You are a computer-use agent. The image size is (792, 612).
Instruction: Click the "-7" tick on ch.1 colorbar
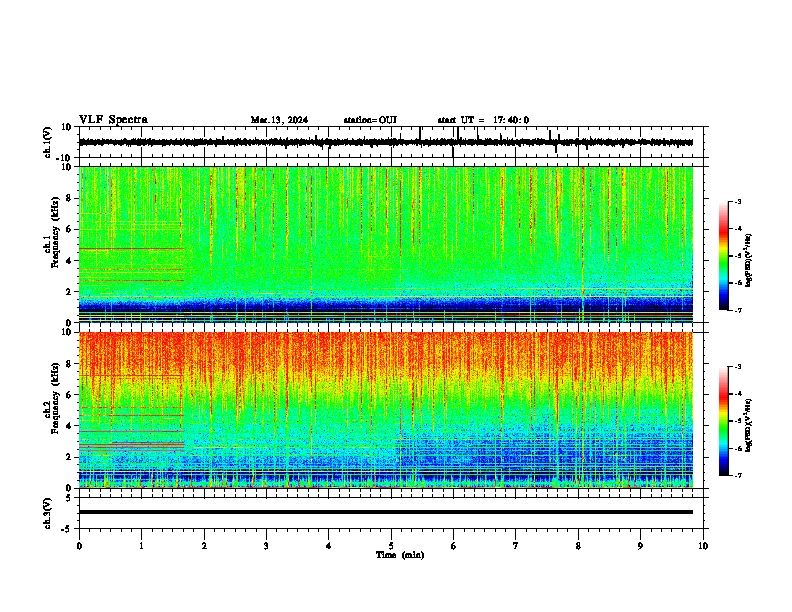coord(737,310)
